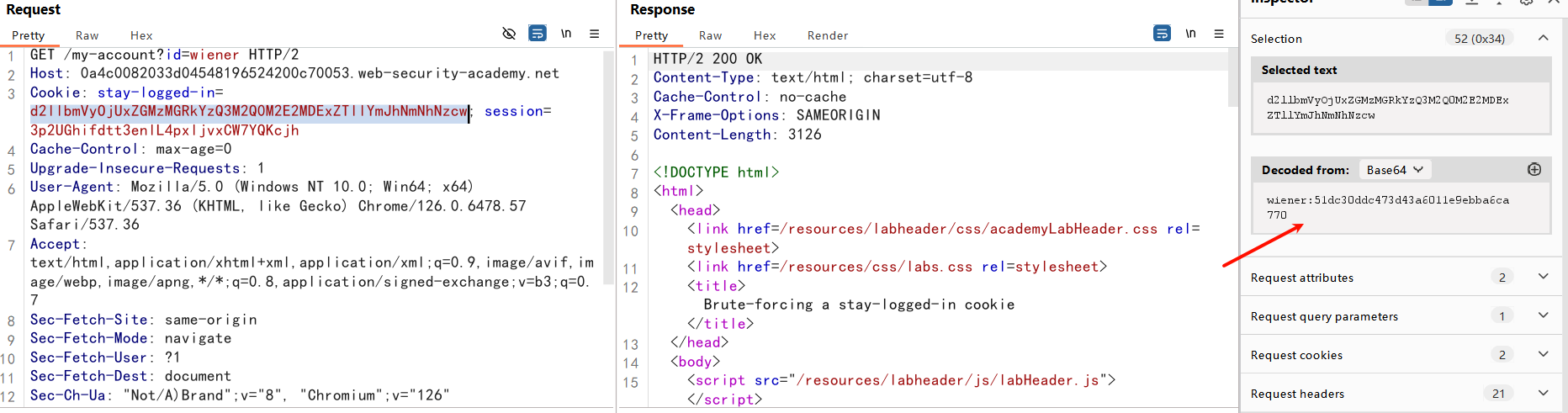Toggle response word wrap icon
The width and height of the screenshot is (1568, 413).
pyautogui.click(x=1162, y=34)
